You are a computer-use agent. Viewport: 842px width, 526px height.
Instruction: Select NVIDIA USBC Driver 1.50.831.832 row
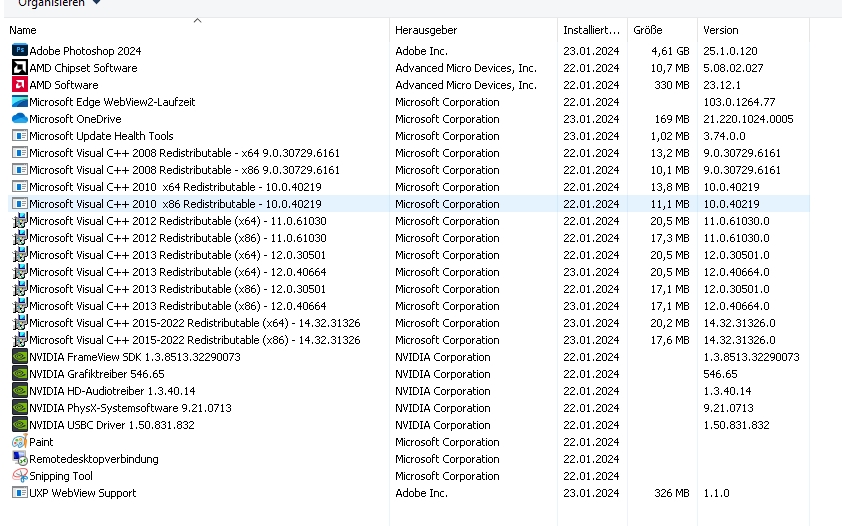(111, 425)
